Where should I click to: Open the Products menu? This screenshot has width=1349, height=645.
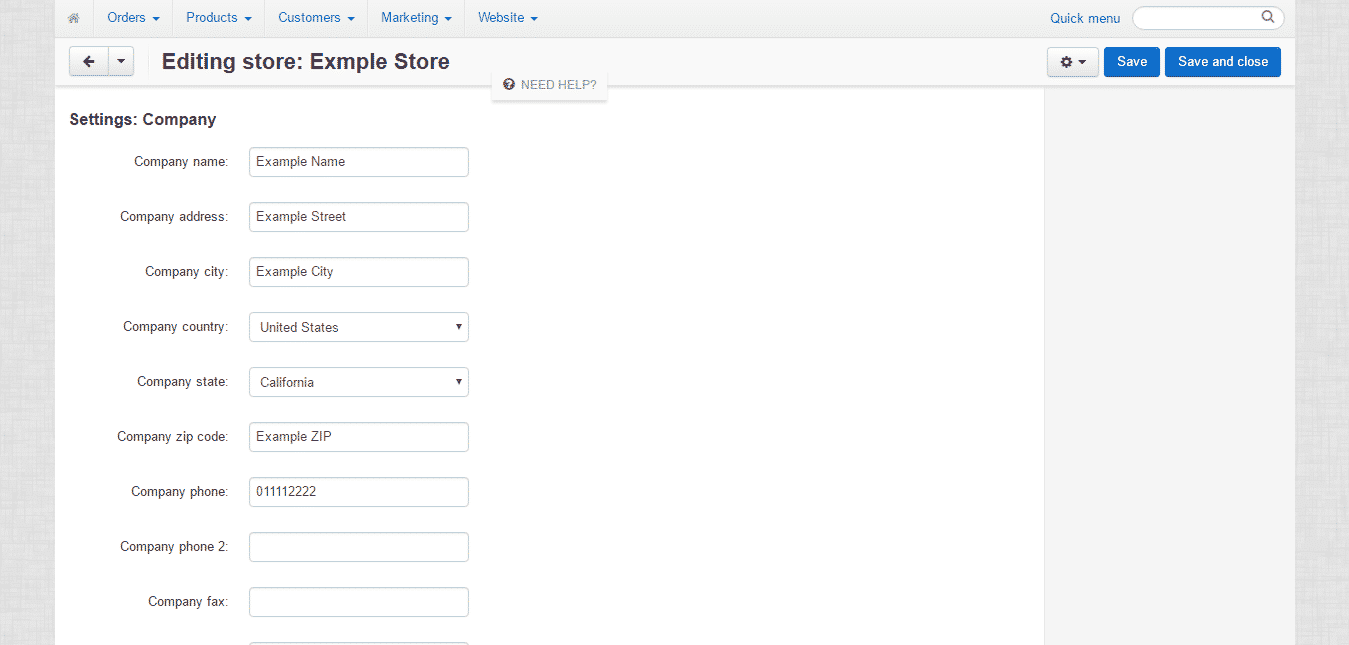[x=218, y=18]
